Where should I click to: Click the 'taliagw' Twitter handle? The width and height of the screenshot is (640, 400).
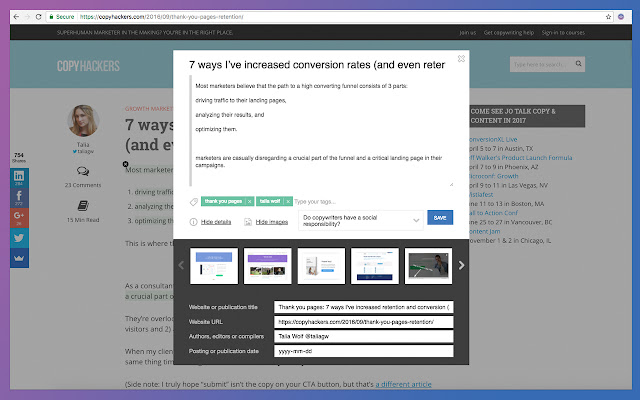click(83, 151)
